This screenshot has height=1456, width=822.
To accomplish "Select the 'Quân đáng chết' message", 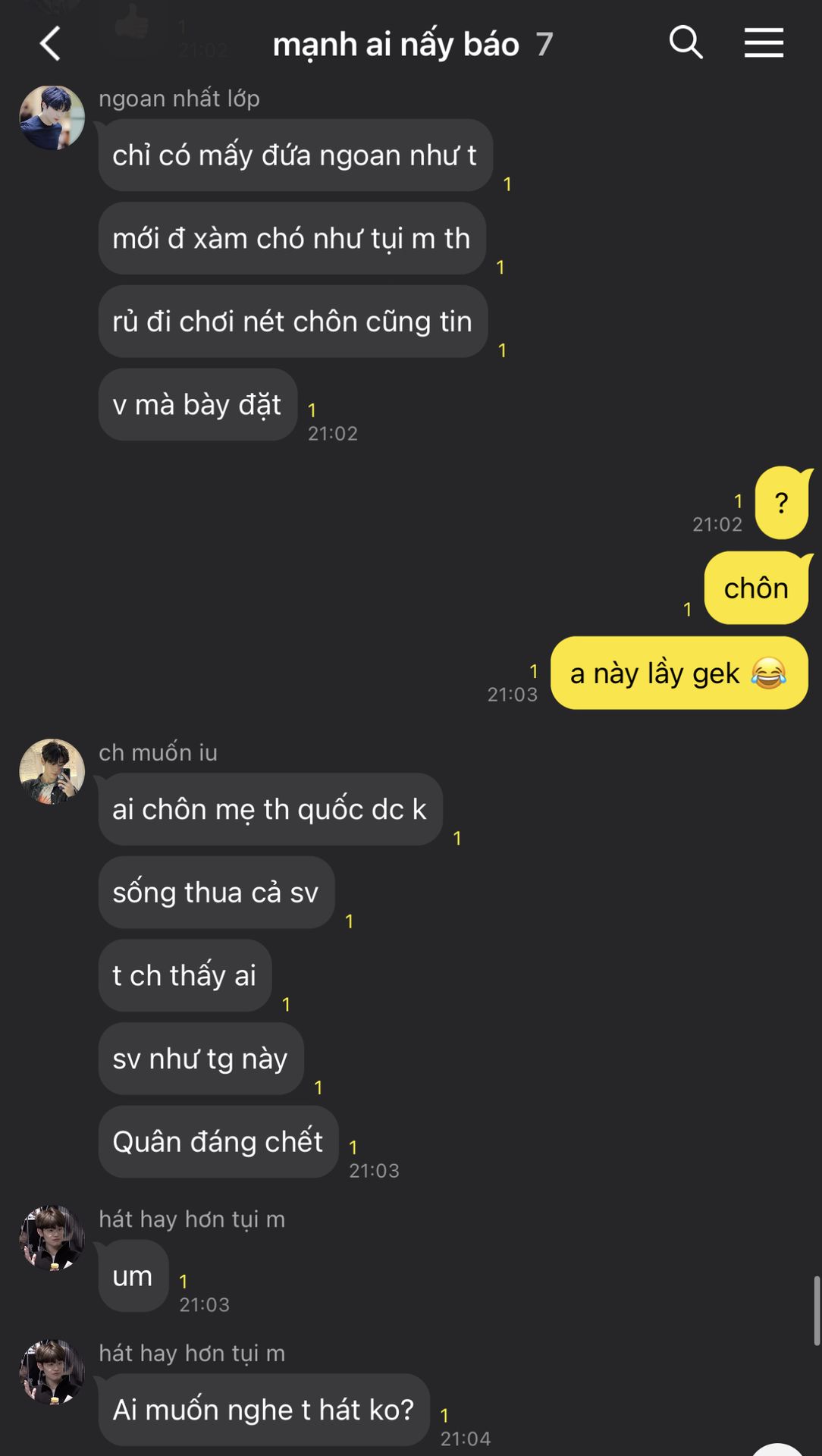I will pos(218,1142).
